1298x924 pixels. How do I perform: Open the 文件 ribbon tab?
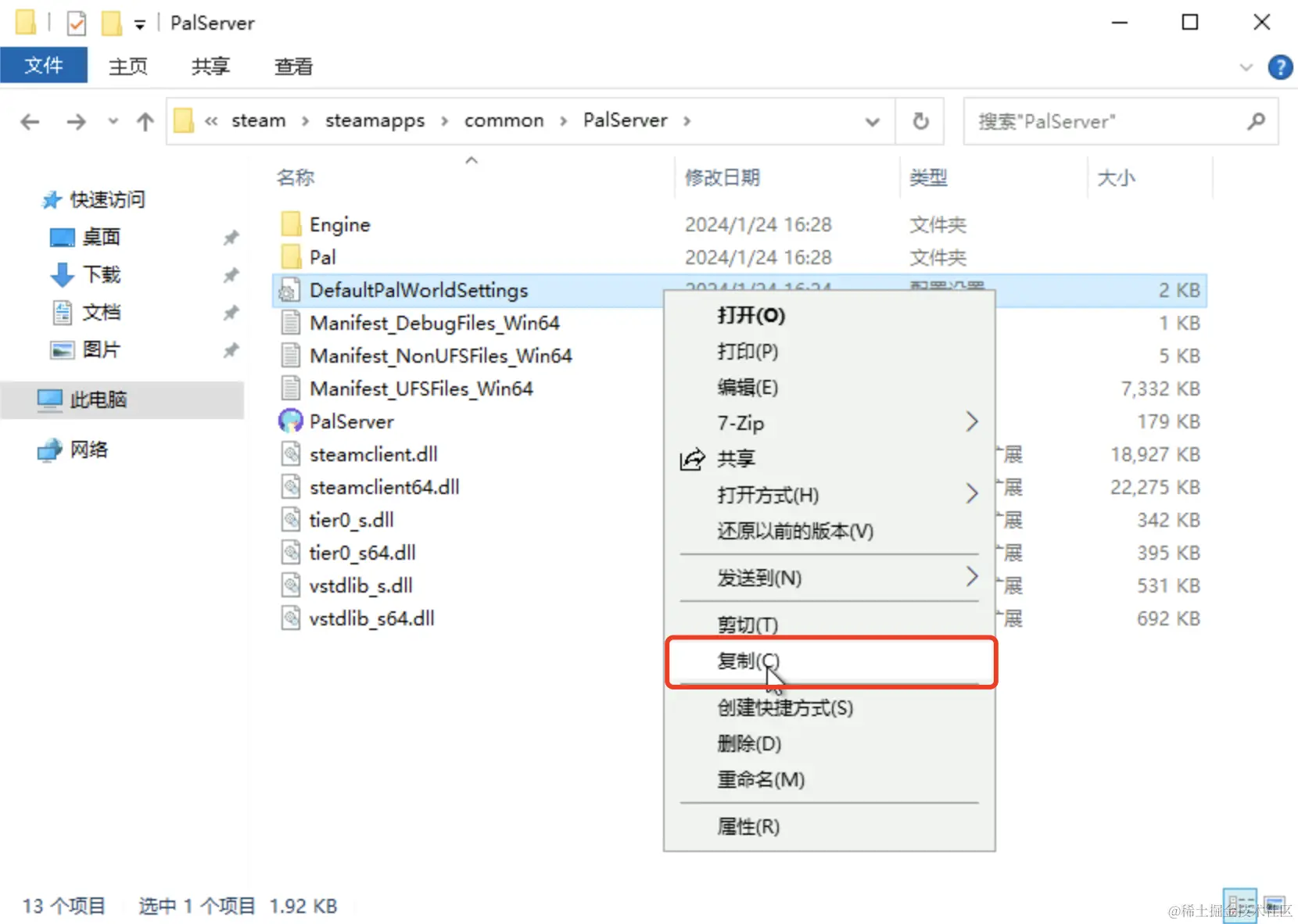[x=44, y=65]
